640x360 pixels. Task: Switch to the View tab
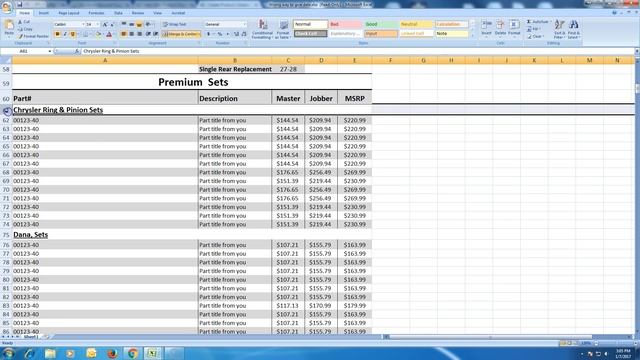point(157,13)
